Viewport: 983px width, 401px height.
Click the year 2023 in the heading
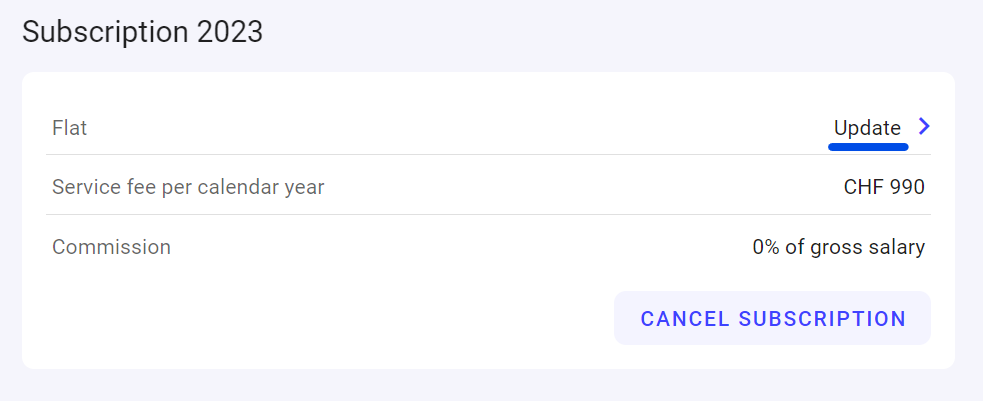[229, 31]
